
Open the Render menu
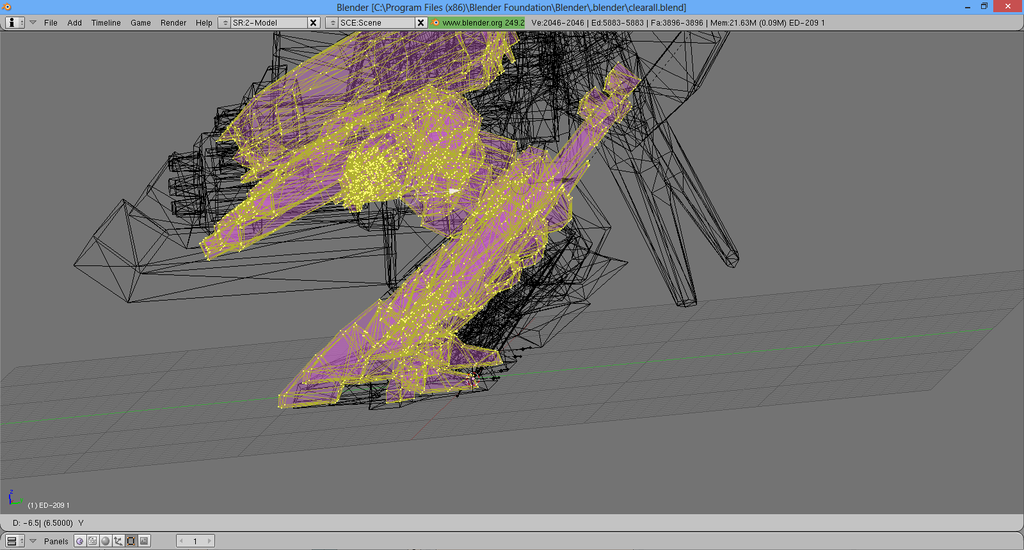point(173,23)
